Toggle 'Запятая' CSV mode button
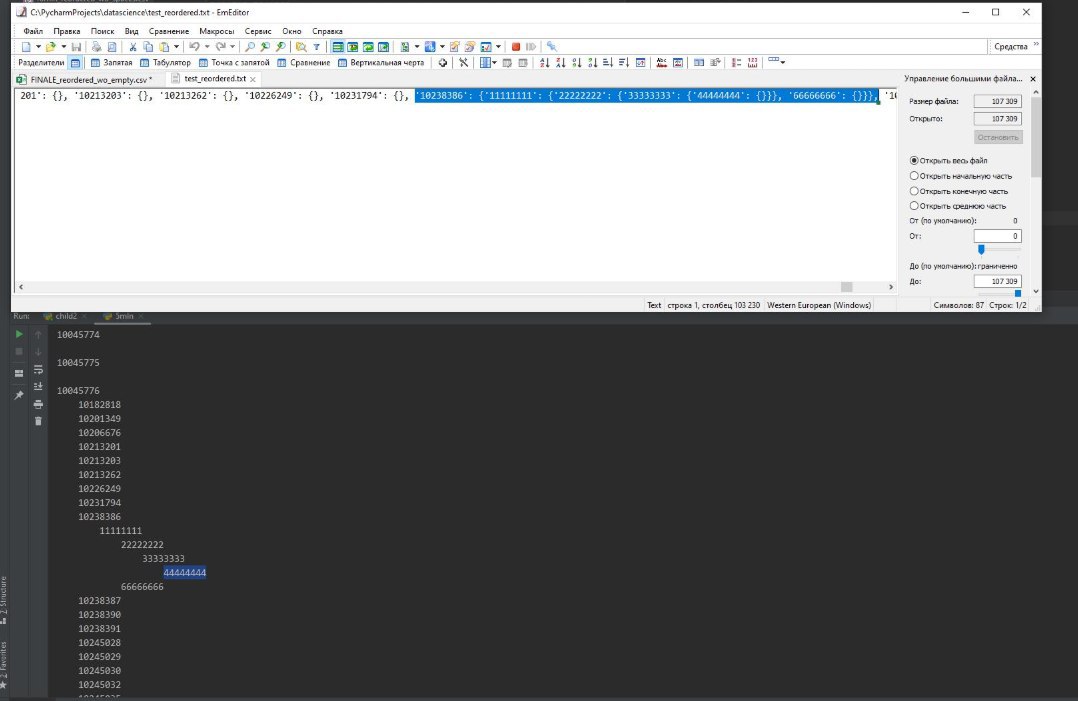 tap(111, 63)
